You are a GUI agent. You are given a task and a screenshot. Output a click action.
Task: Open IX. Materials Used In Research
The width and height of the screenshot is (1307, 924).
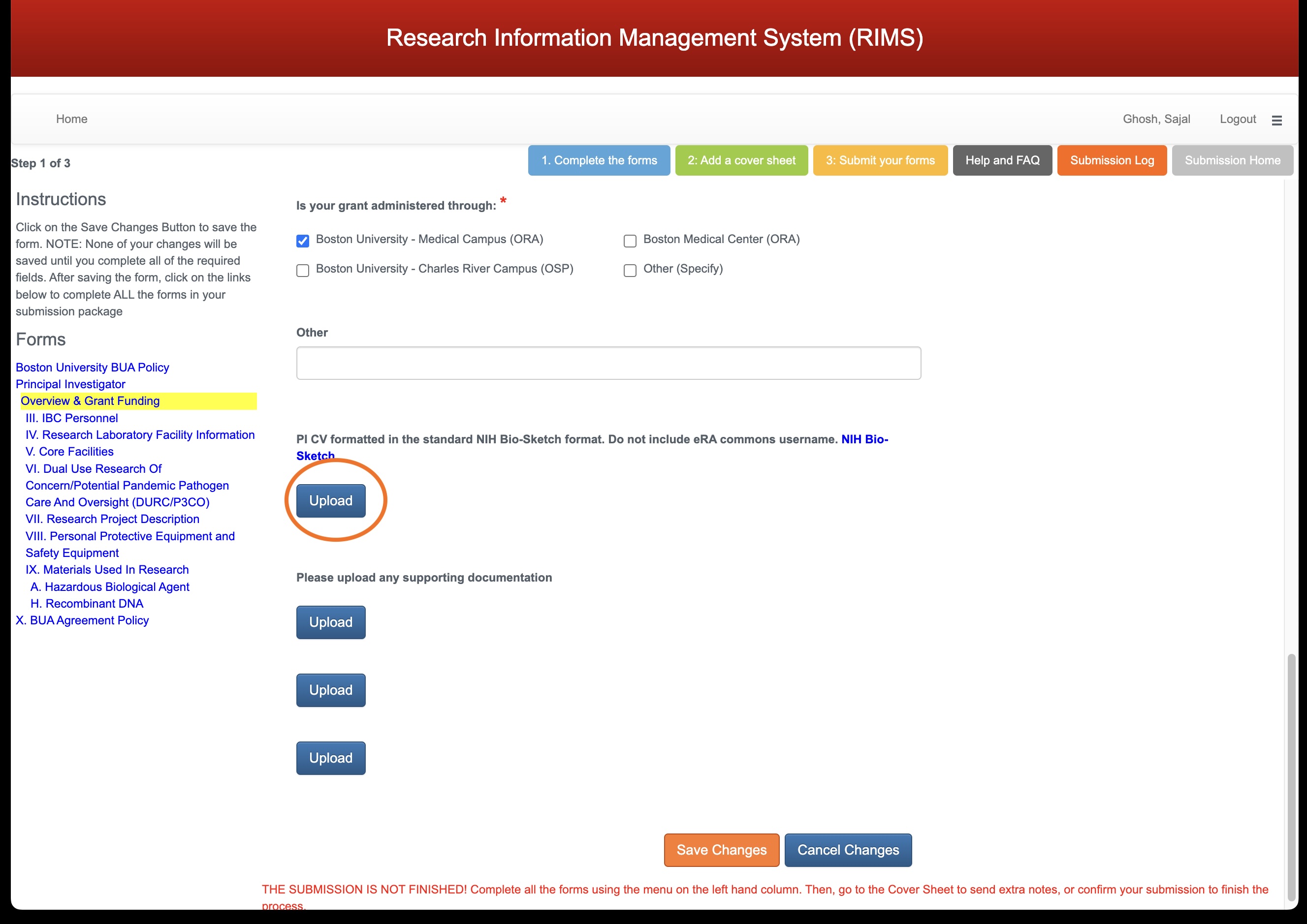point(107,570)
